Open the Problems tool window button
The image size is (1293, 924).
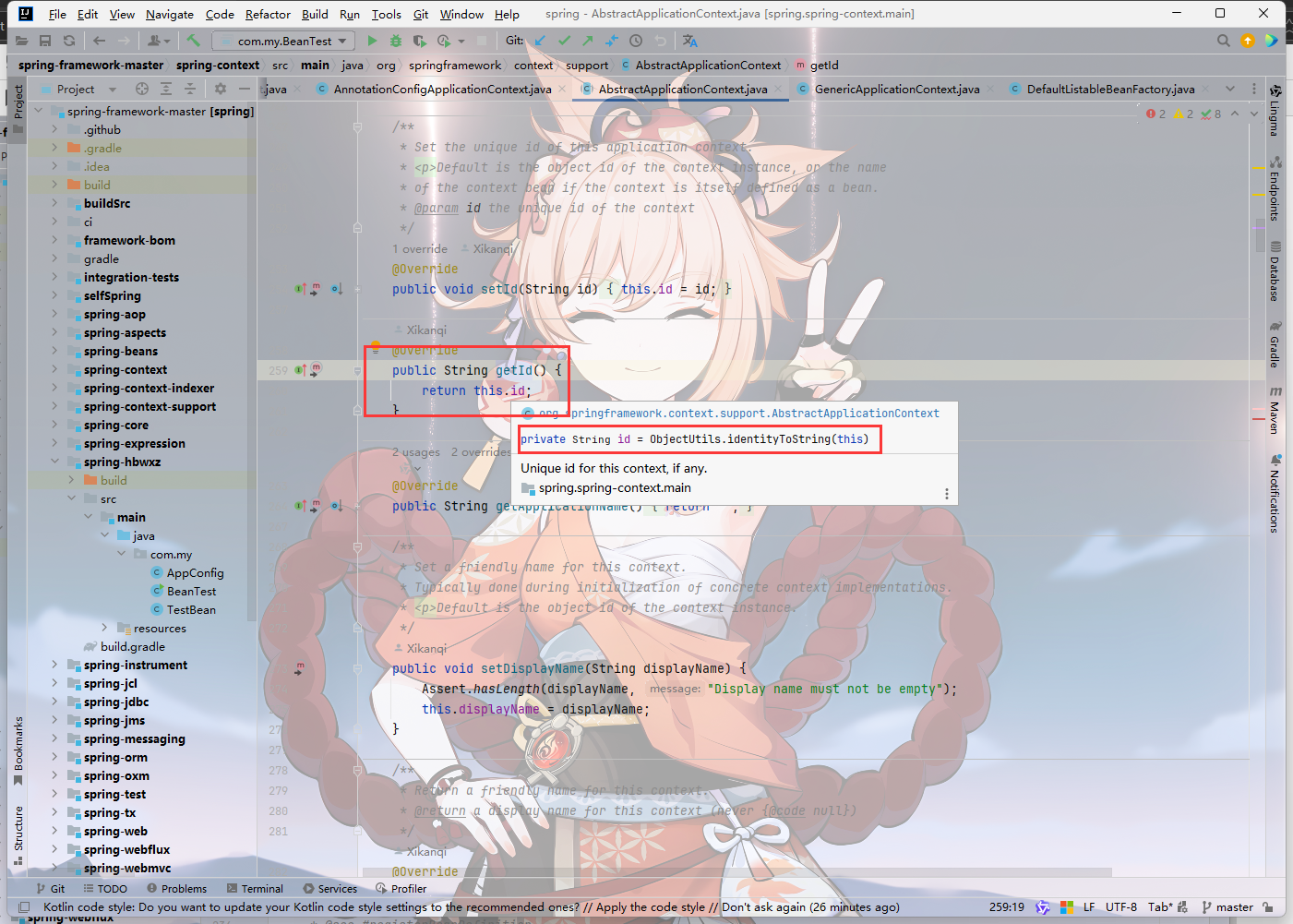[175, 889]
